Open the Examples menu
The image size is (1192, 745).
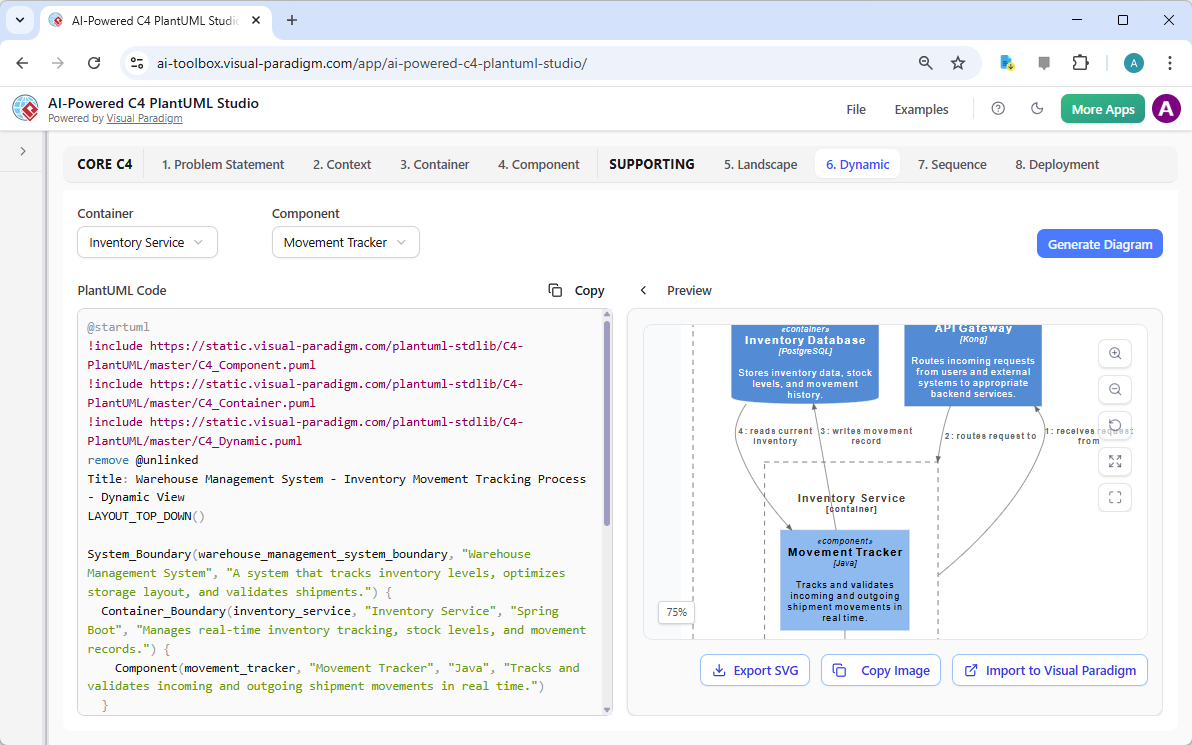pyautogui.click(x=920, y=109)
